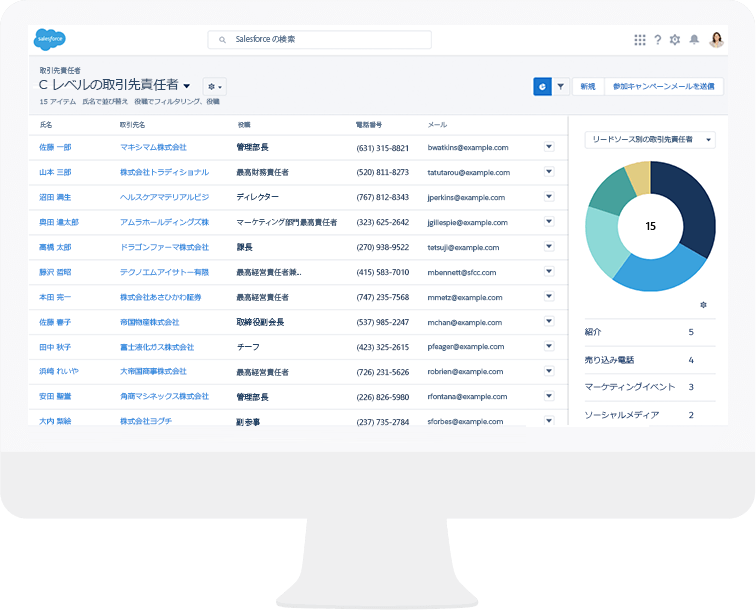Open the App Launcher grid icon

pyautogui.click(x=640, y=40)
